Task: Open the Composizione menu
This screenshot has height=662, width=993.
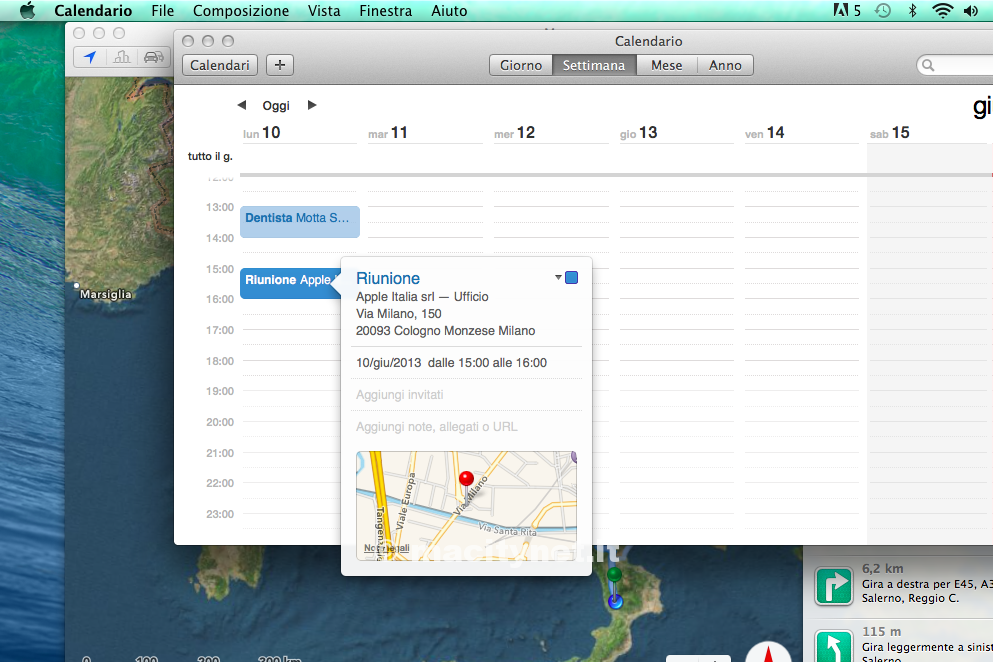Action: 241,11
